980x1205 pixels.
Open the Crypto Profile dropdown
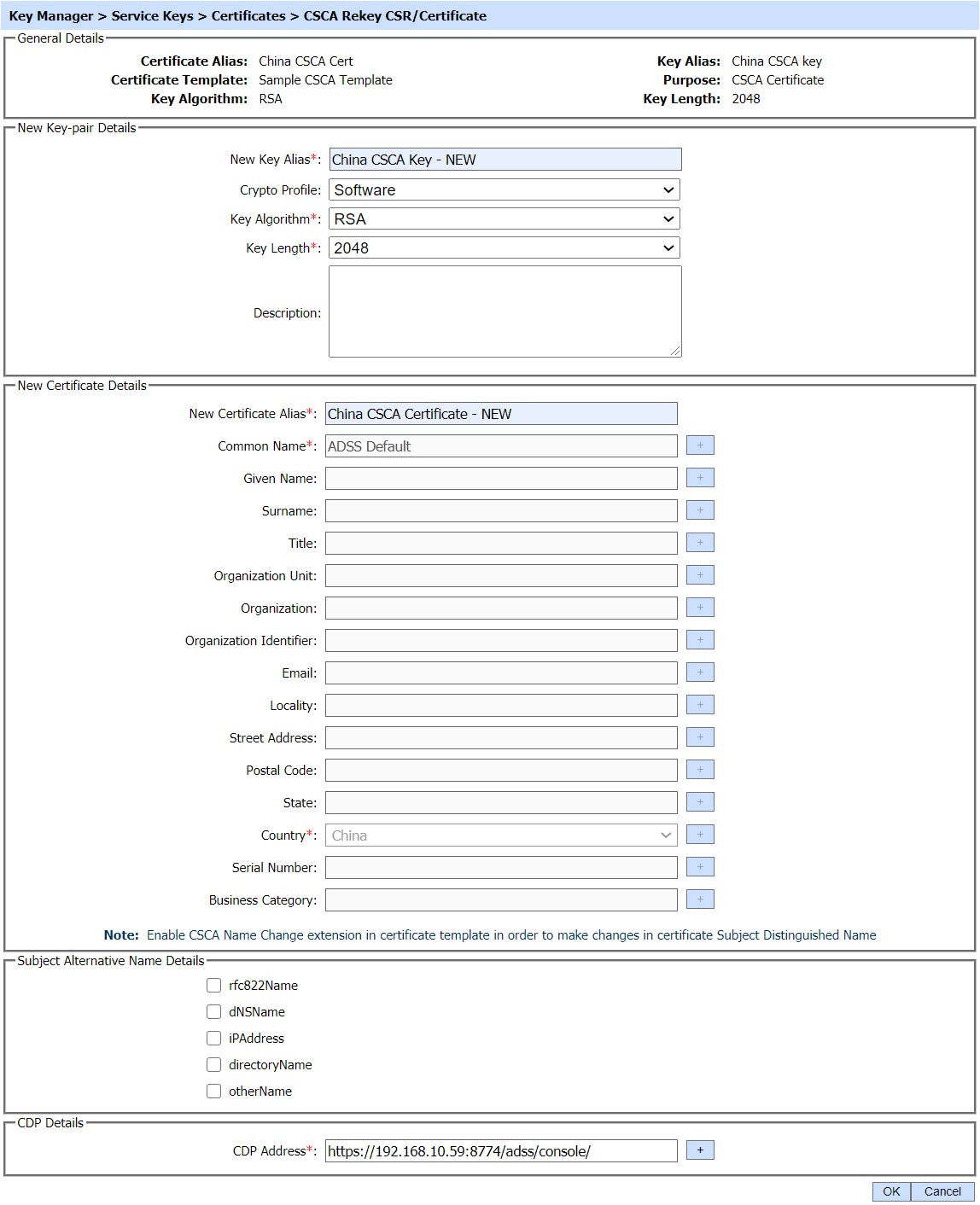[504, 190]
